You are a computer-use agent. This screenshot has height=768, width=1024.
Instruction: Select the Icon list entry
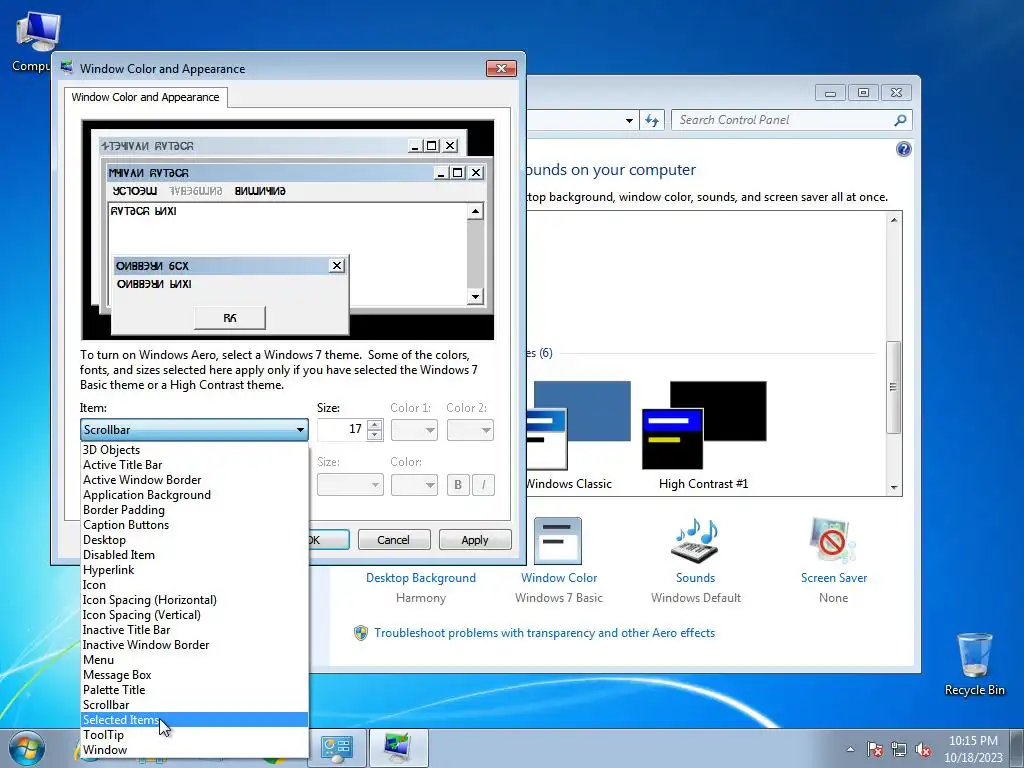point(195,584)
